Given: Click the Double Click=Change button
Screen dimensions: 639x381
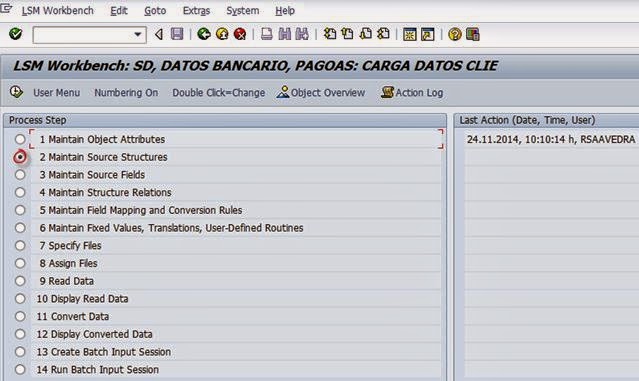Looking at the screenshot, I should [218, 92].
